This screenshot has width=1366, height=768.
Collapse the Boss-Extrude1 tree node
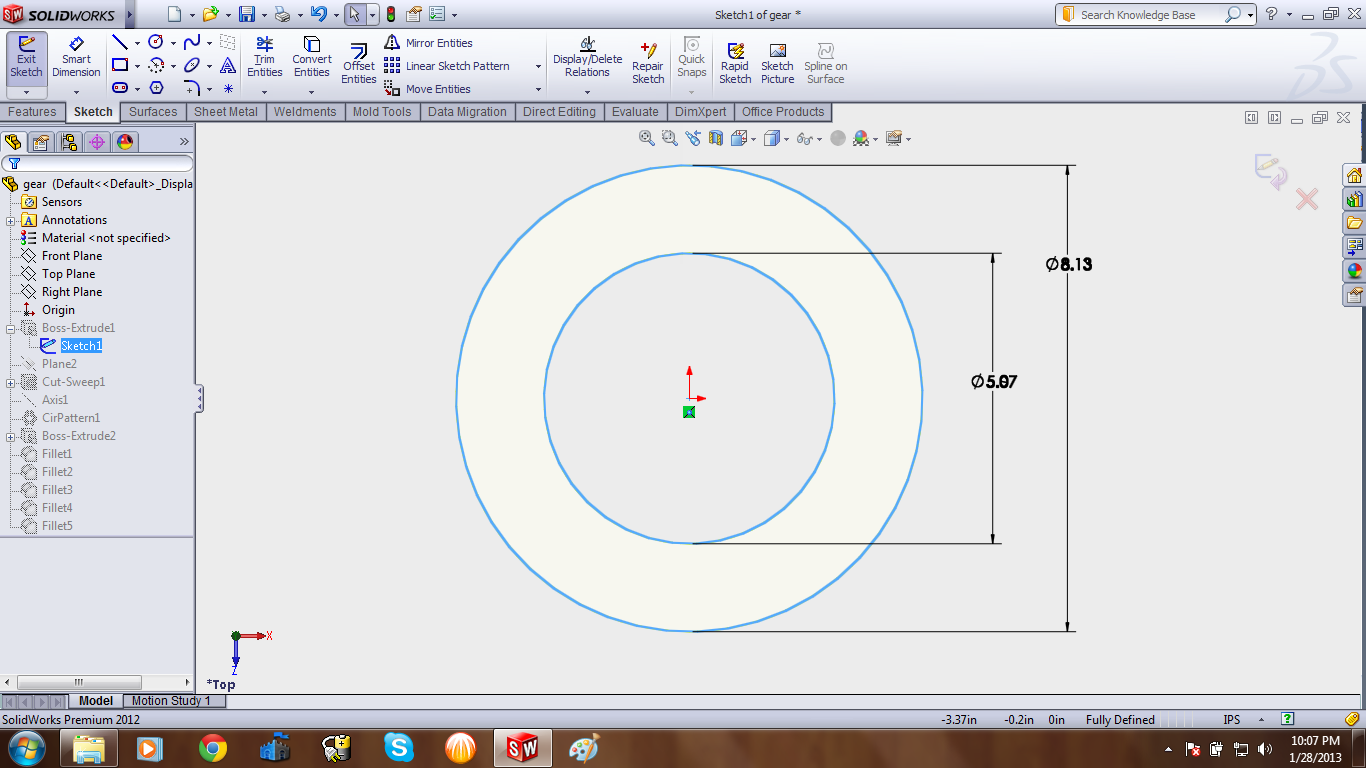click(11, 328)
